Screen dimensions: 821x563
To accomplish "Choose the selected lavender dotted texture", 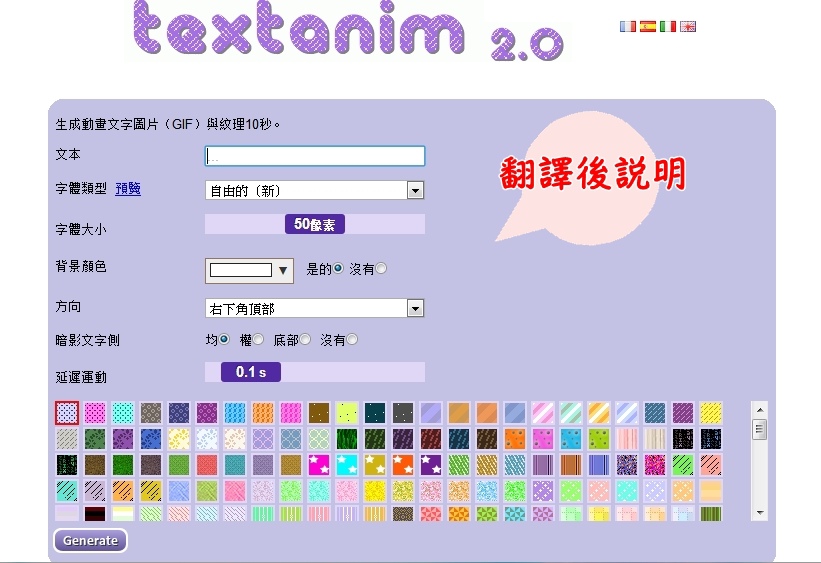I will pyautogui.click(x=66, y=413).
